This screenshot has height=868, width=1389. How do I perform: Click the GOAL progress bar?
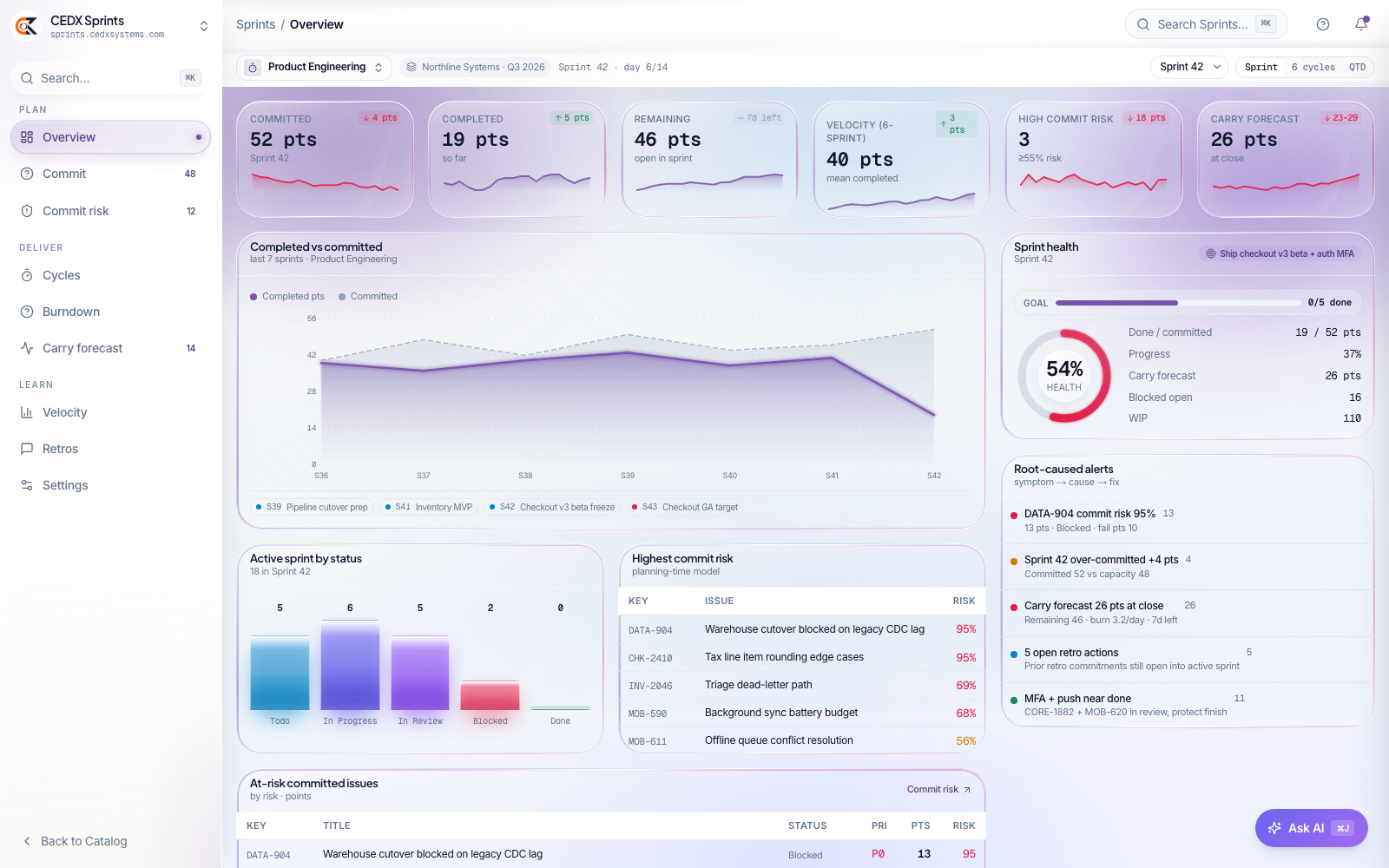click(1178, 303)
